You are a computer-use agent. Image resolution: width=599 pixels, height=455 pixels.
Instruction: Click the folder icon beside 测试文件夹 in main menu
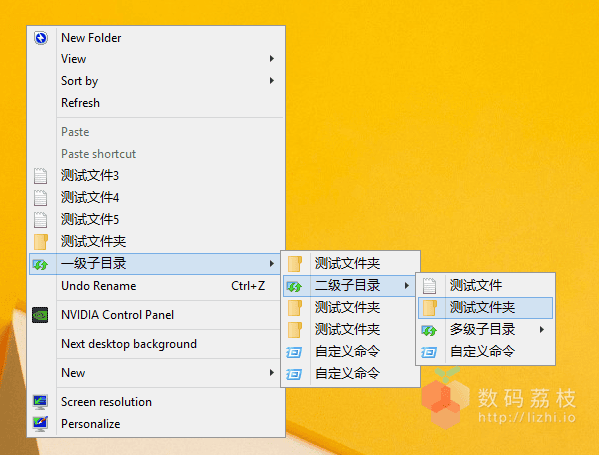point(40,241)
